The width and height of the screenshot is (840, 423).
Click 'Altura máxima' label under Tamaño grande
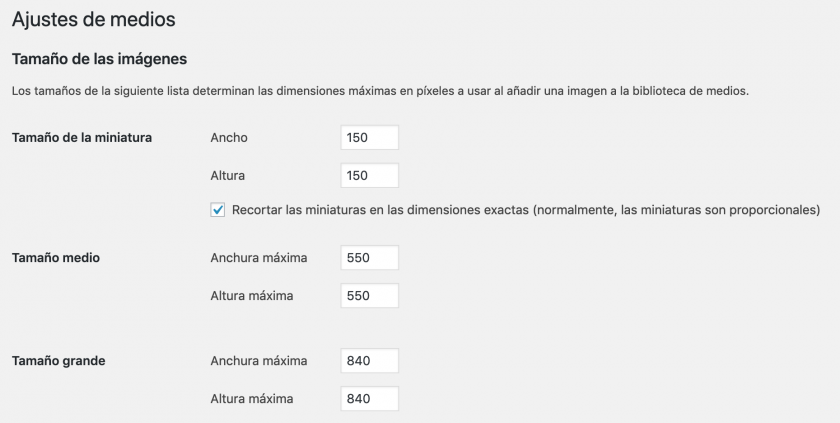(x=251, y=399)
